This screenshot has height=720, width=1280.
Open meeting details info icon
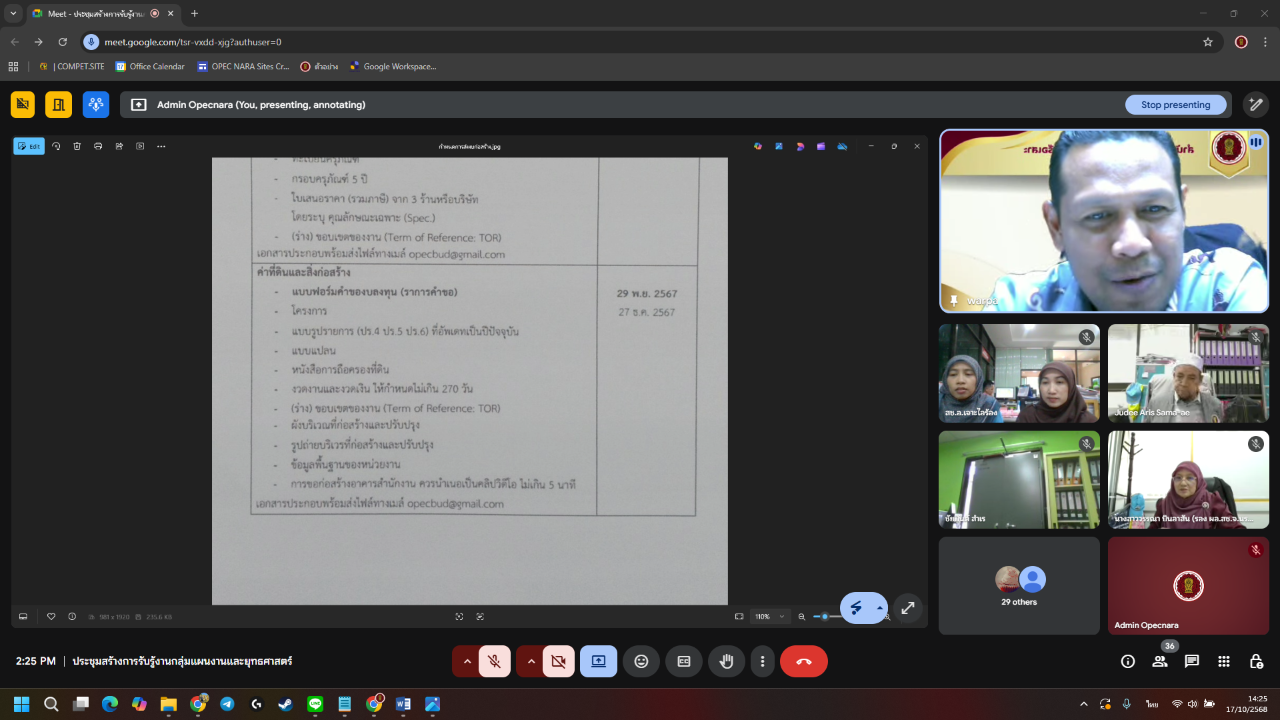coord(1128,661)
